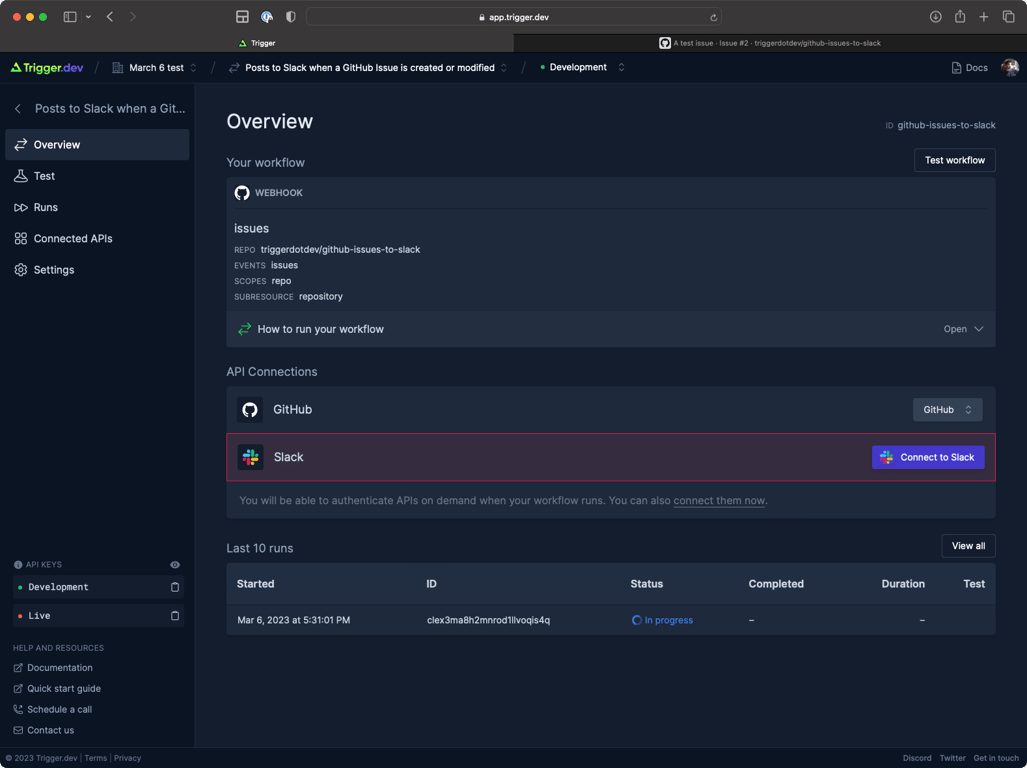The height and width of the screenshot is (768, 1027).
Task: Click the Test flask icon
Action: [20, 176]
